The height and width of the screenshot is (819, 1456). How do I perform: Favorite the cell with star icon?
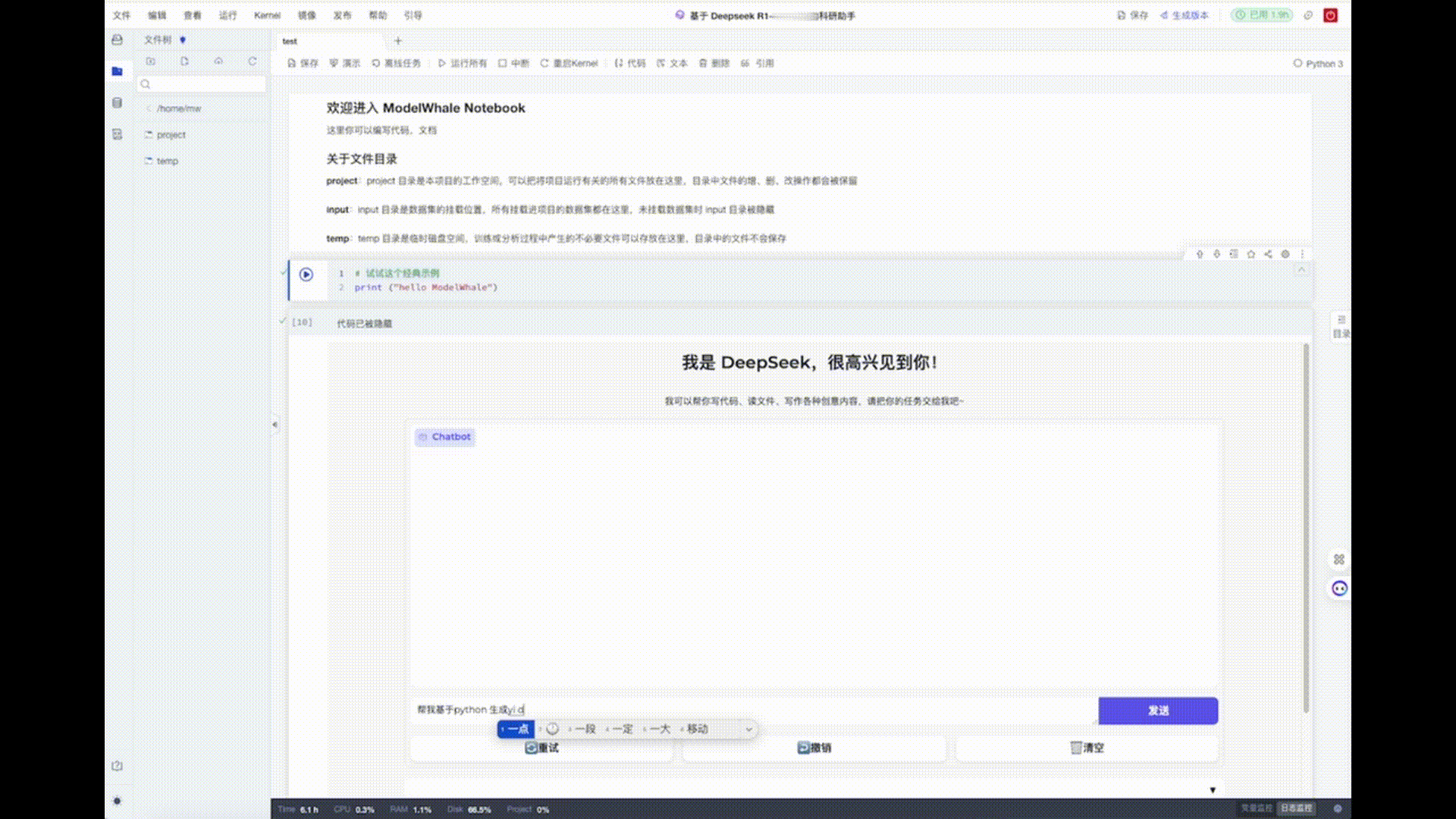(1251, 254)
